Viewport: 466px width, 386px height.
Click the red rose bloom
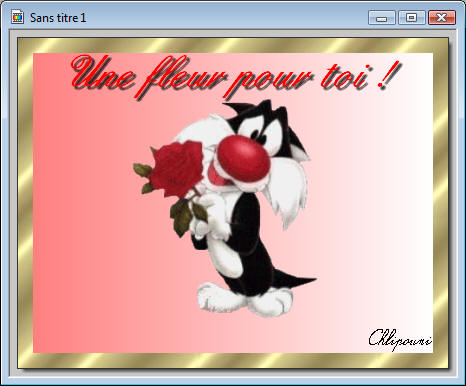(x=176, y=168)
